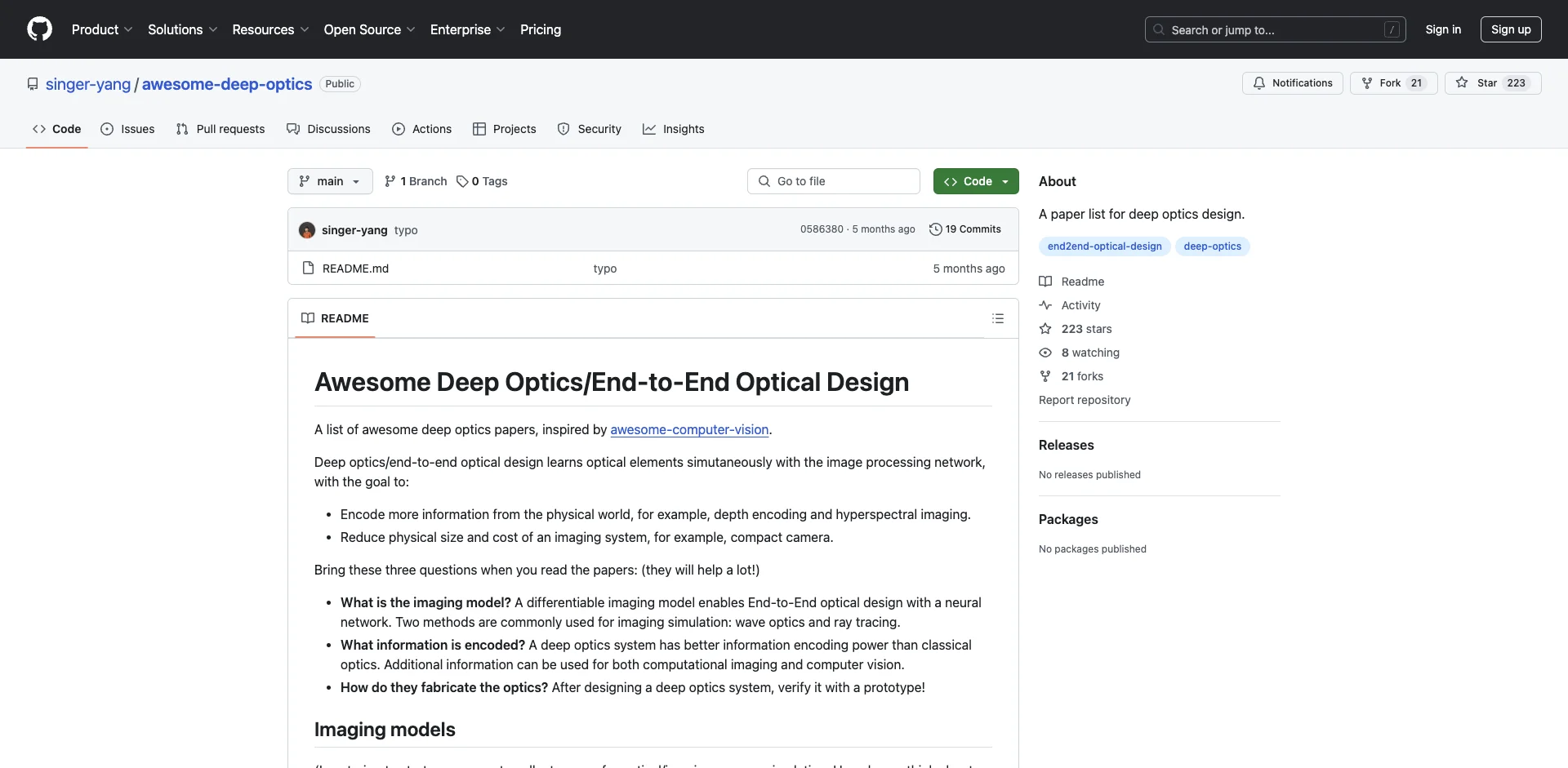The width and height of the screenshot is (1568, 768).
Task: Open the Actions tab
Action: [421, 129]
